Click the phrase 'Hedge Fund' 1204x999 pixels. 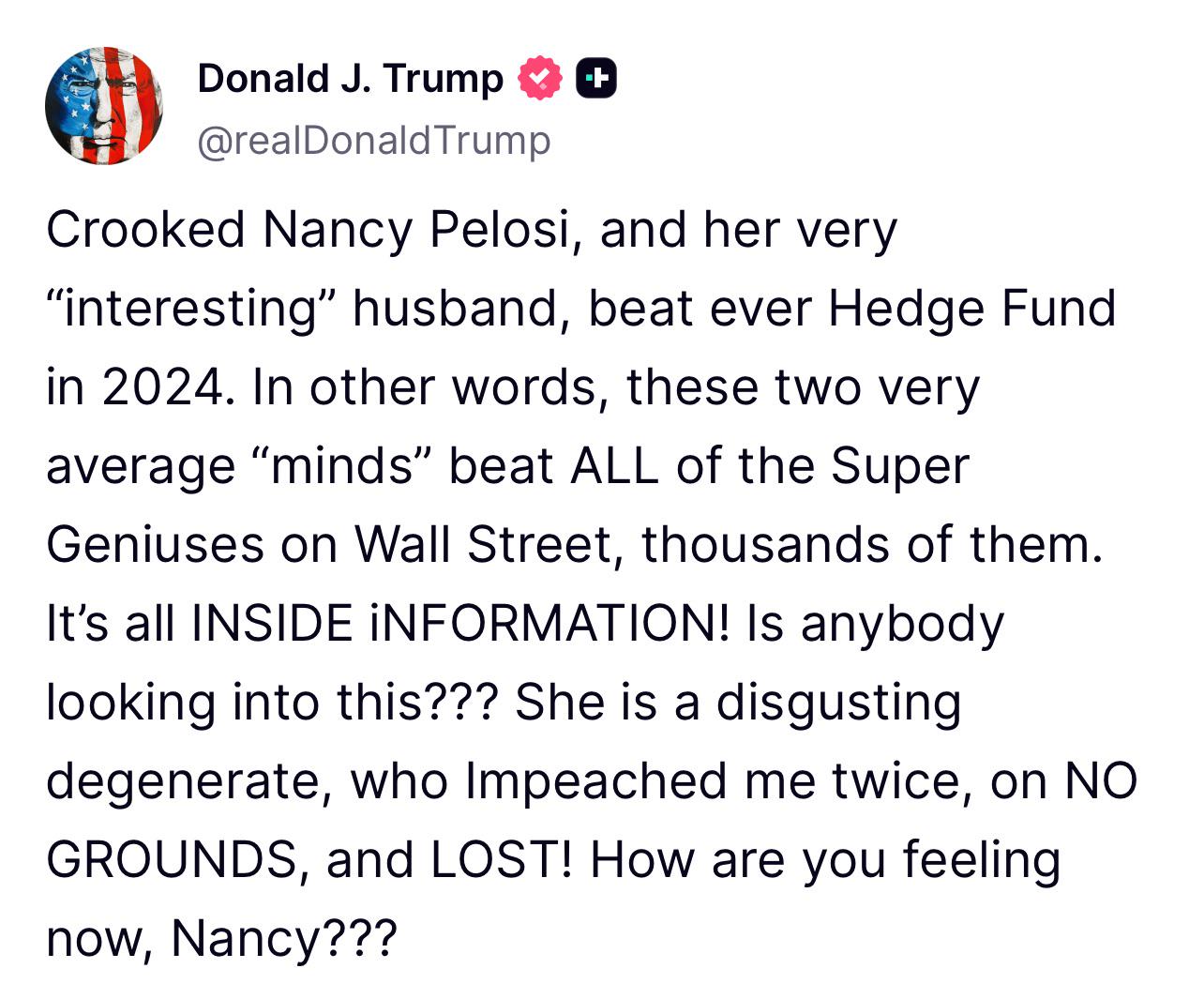[x=972, y=308]
